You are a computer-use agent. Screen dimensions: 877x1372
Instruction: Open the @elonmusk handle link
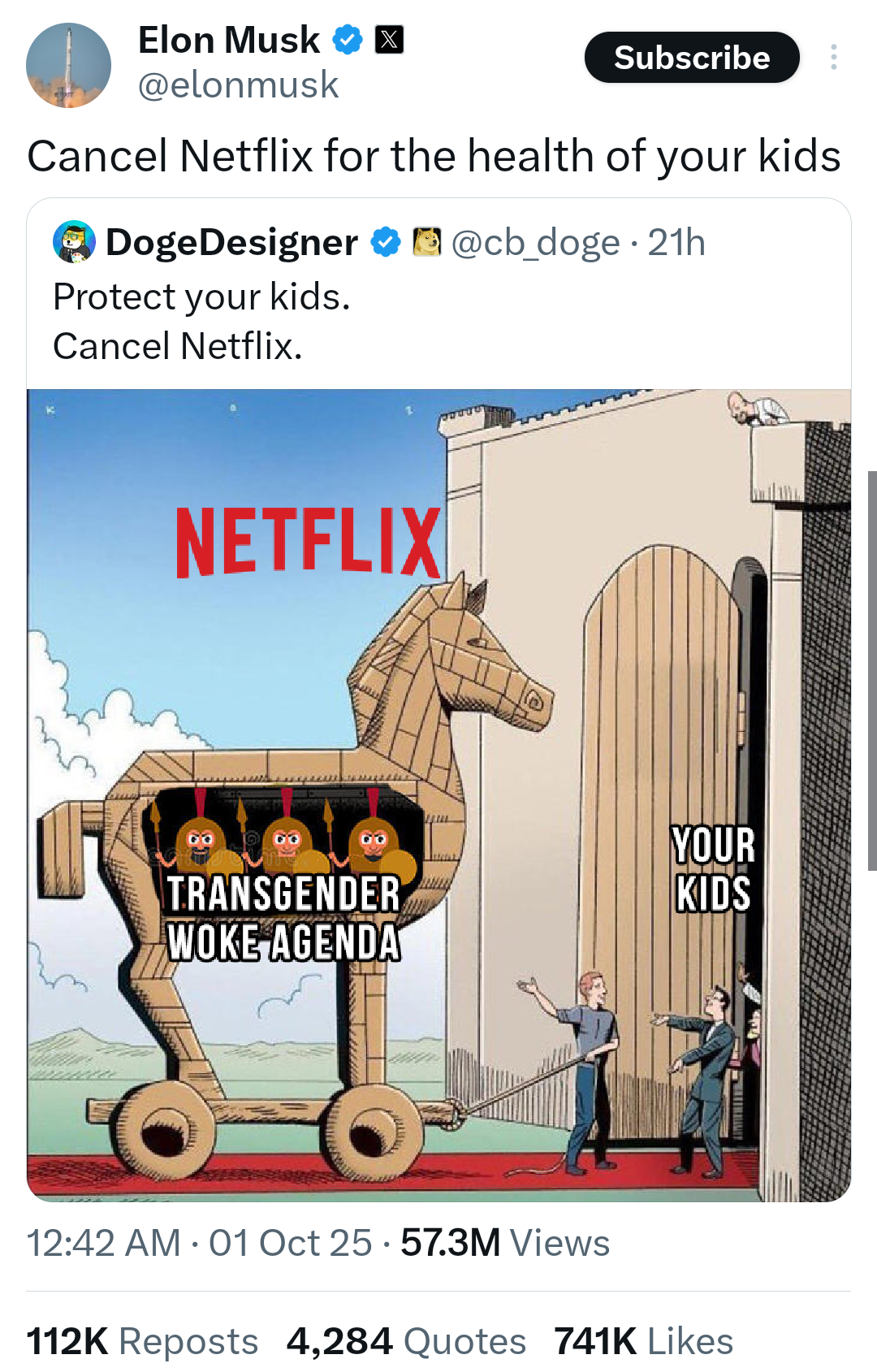point(238,84)
